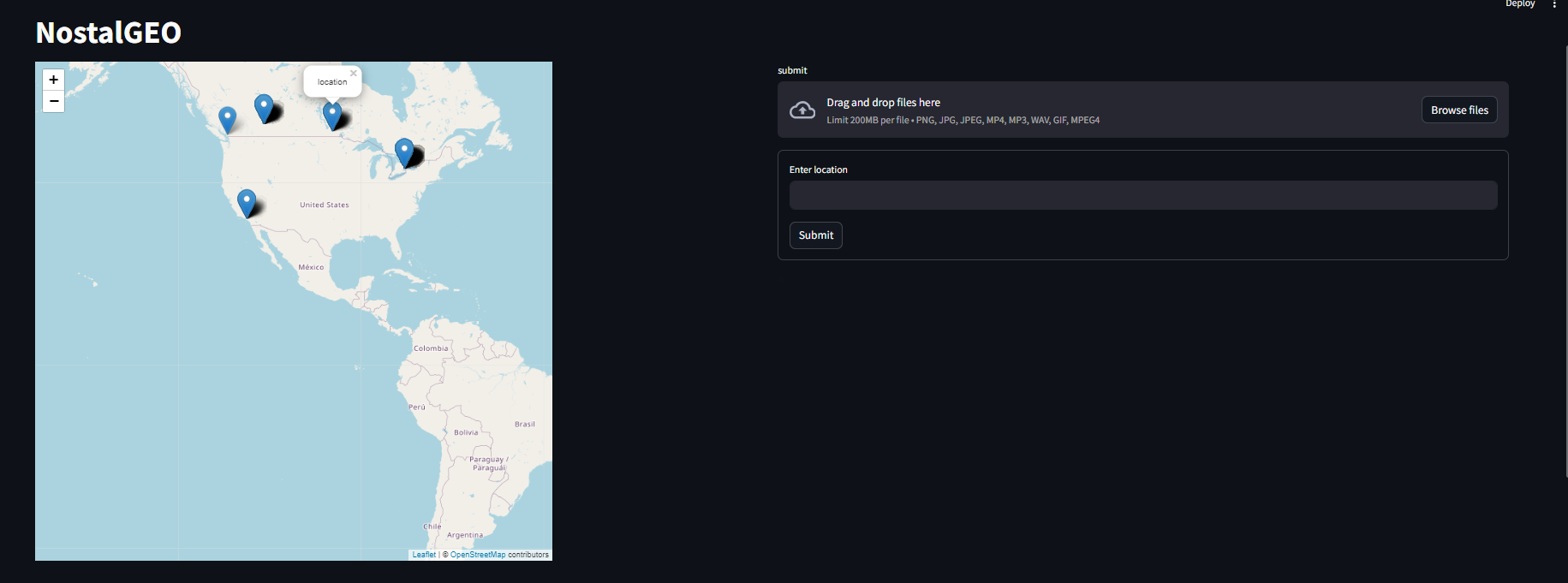This screenshot has width=1568, height=583.
Task: Open the OpenStreetMap contributors link
Action: (478, 555)
